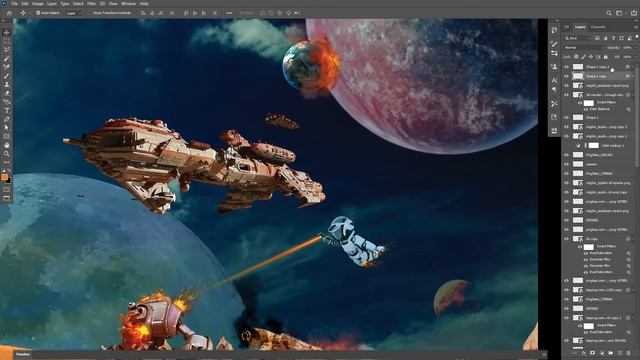Image resolution: width=640 pixels, height=360 pixels.
Task: Open the File menu
Action: (15, 4)
